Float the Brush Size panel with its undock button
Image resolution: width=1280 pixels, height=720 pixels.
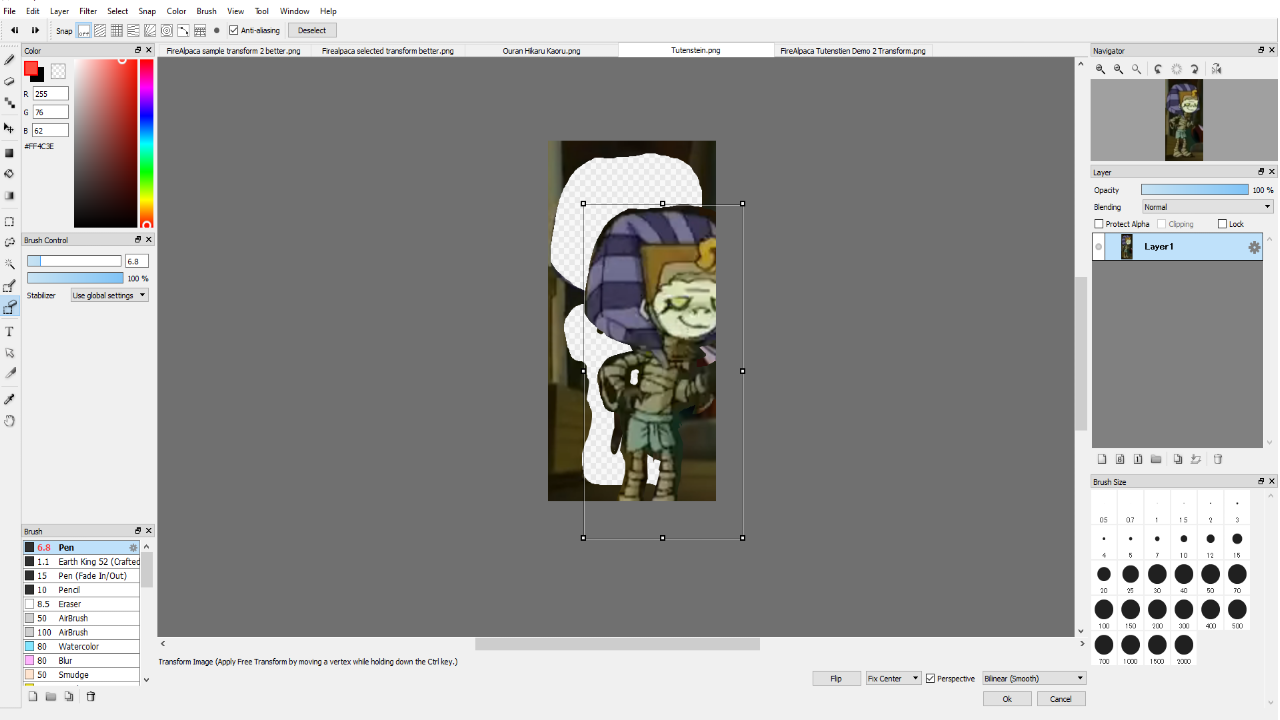tap(1261, 482)
